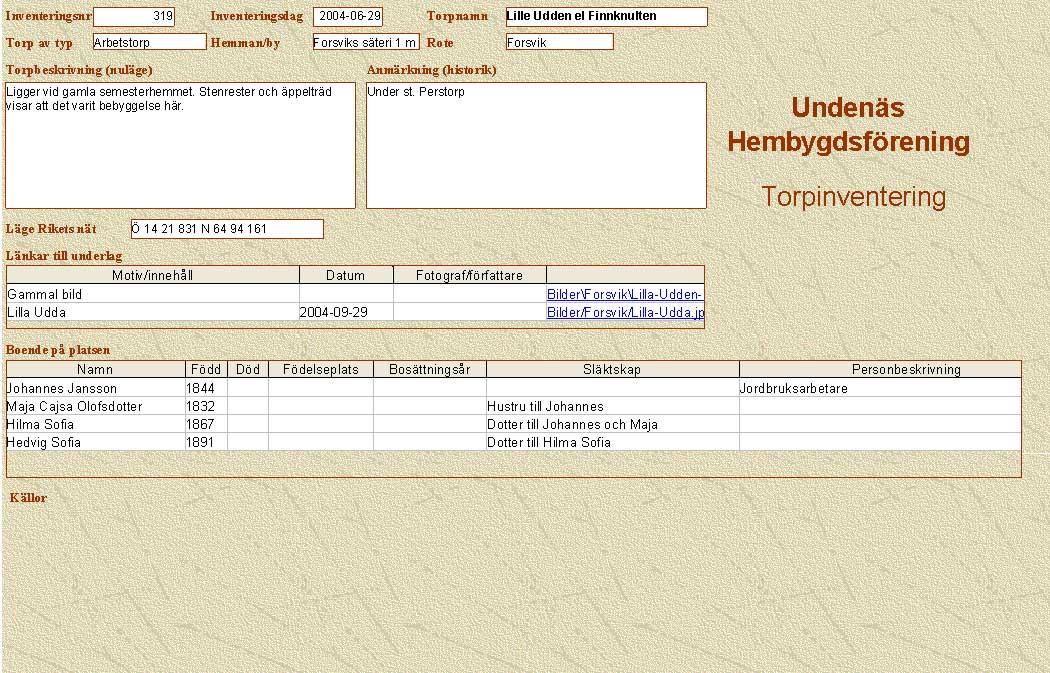Click the Motiv/innehåll column header

(x=153, y=275)
